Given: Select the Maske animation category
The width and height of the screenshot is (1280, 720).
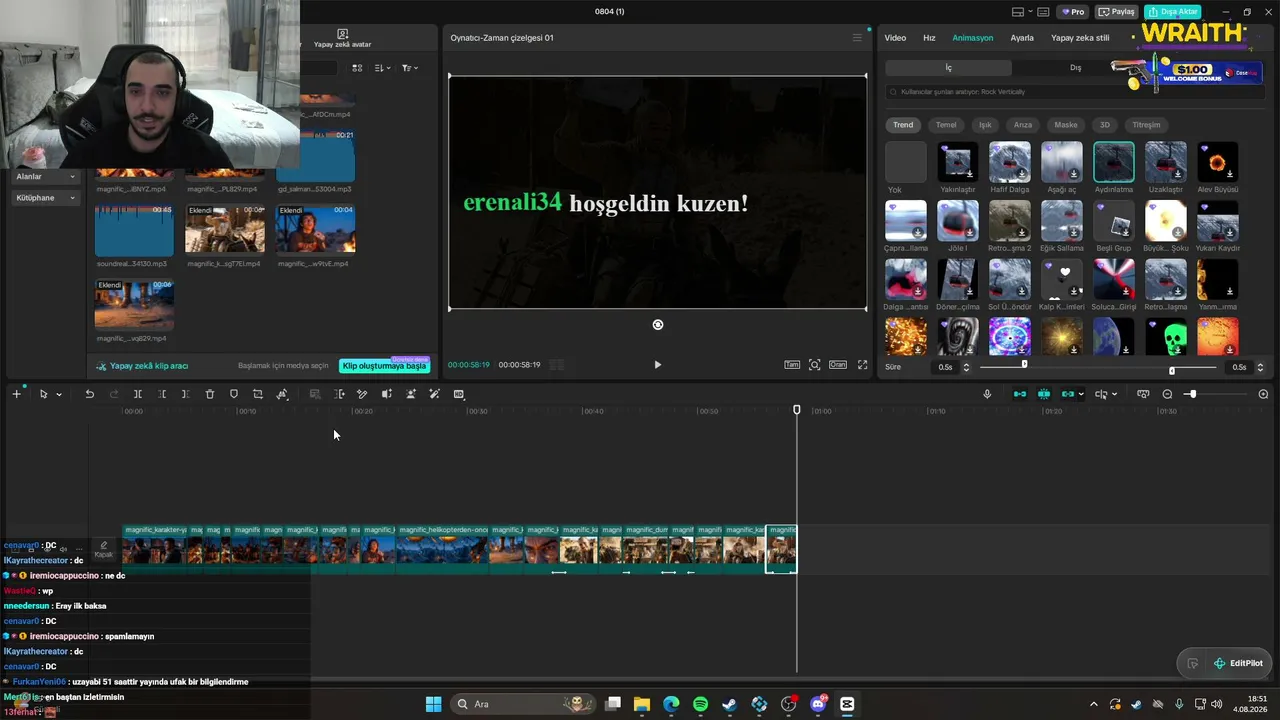Looking at the screenshot, I should [1066, 125].
